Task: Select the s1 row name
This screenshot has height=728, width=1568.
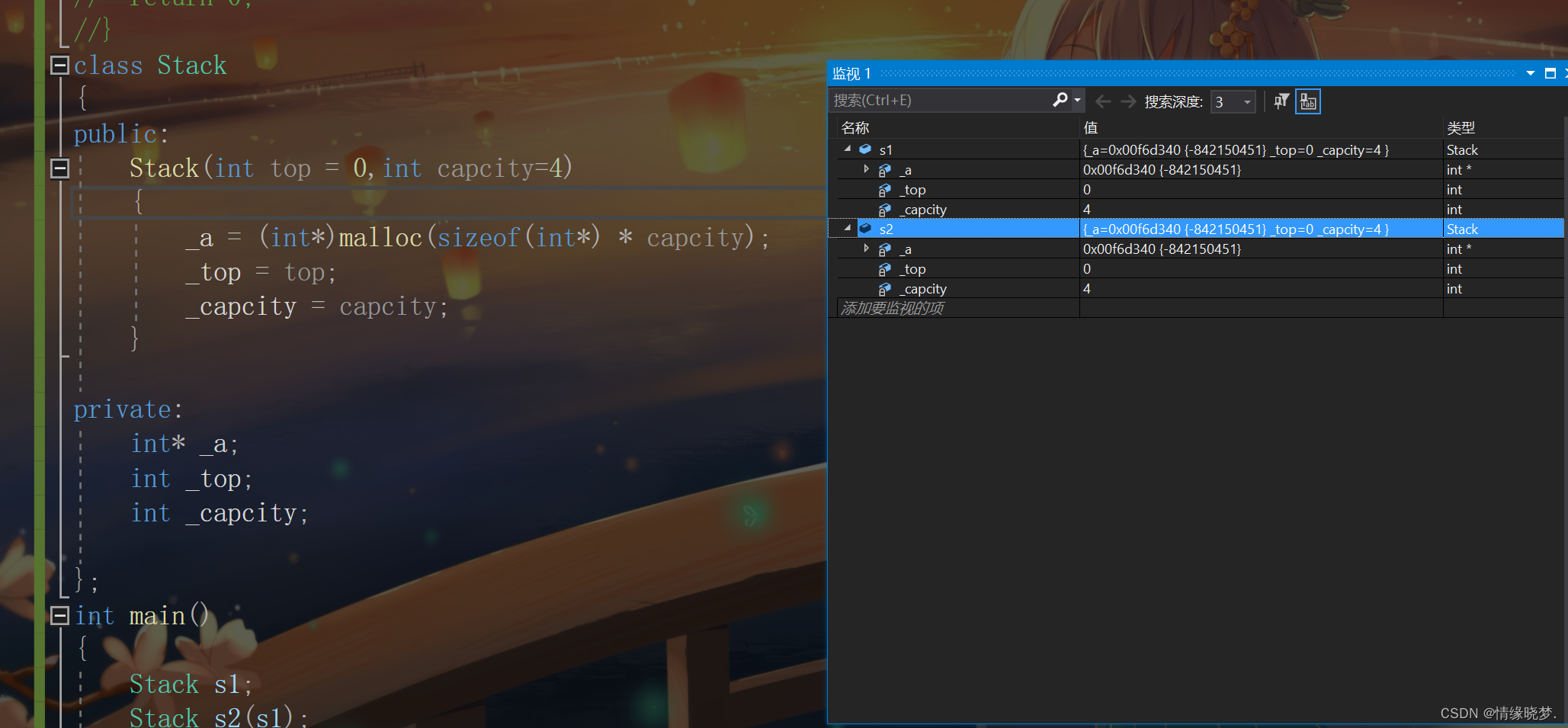Action: (886, 150)
